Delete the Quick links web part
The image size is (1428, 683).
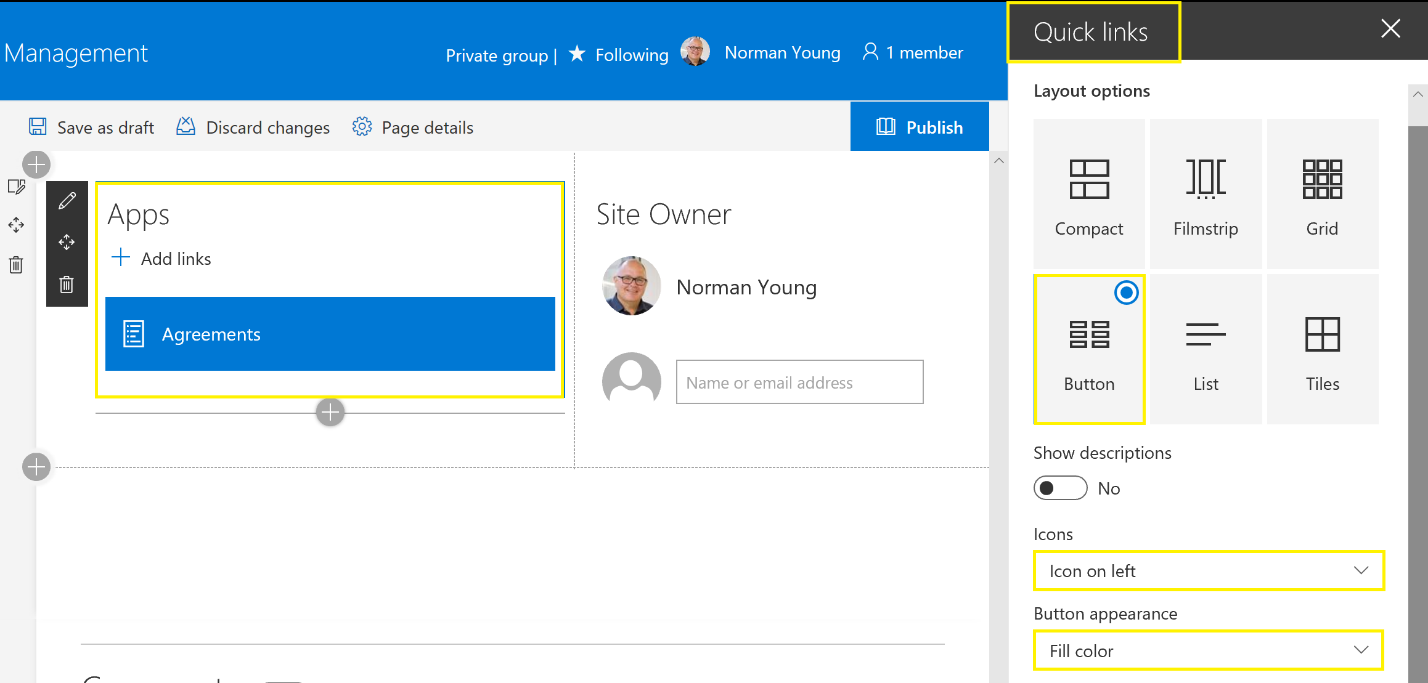pos(67,284)
